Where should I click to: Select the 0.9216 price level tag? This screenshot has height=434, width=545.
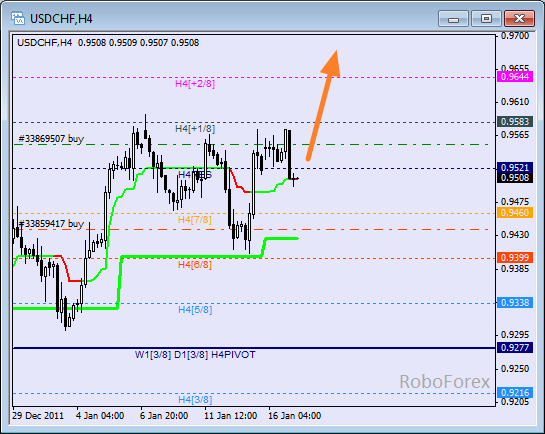515,393
